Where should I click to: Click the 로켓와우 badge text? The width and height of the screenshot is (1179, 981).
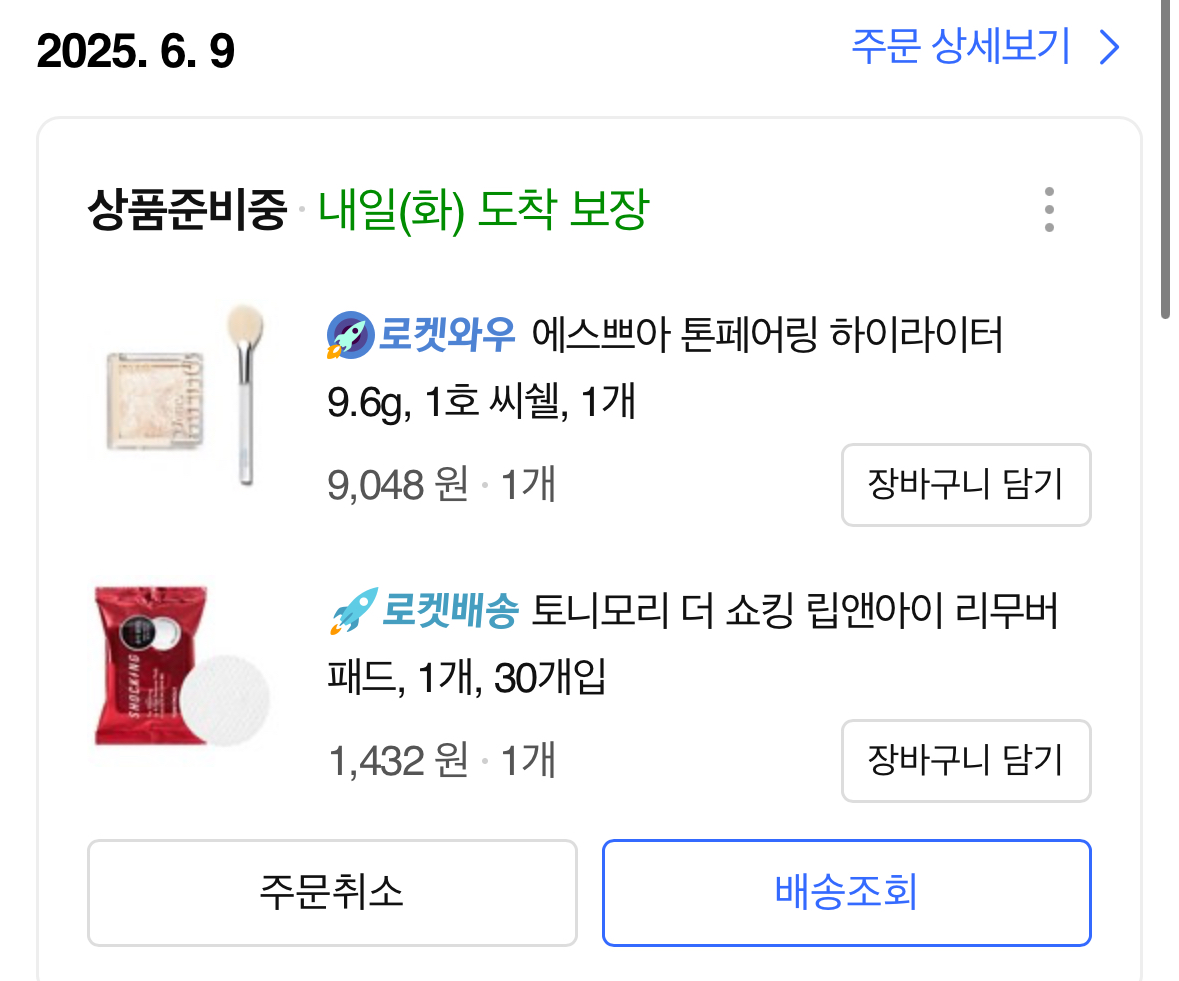point(446,335)
